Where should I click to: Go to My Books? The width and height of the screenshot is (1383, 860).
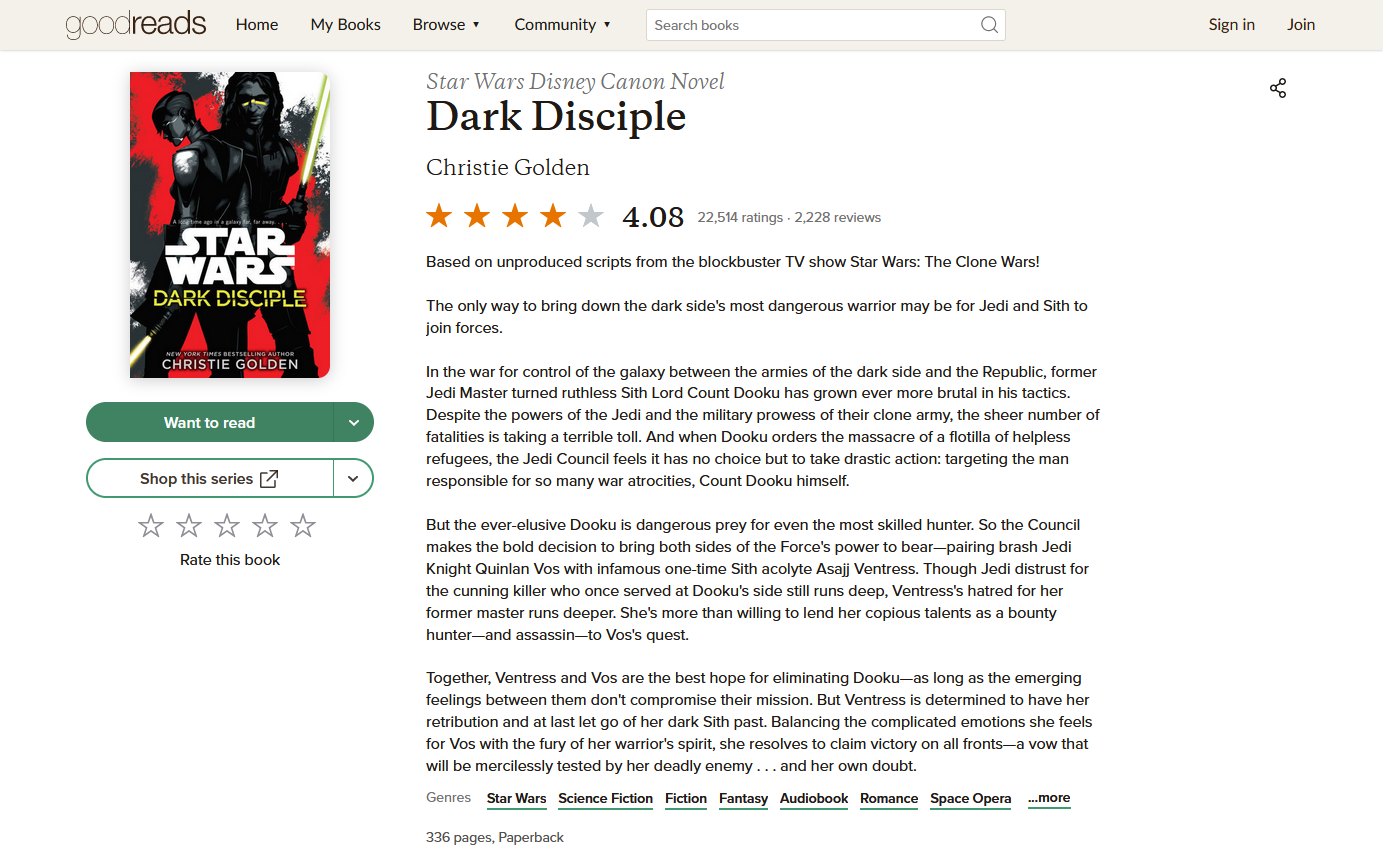pos(345,24)
